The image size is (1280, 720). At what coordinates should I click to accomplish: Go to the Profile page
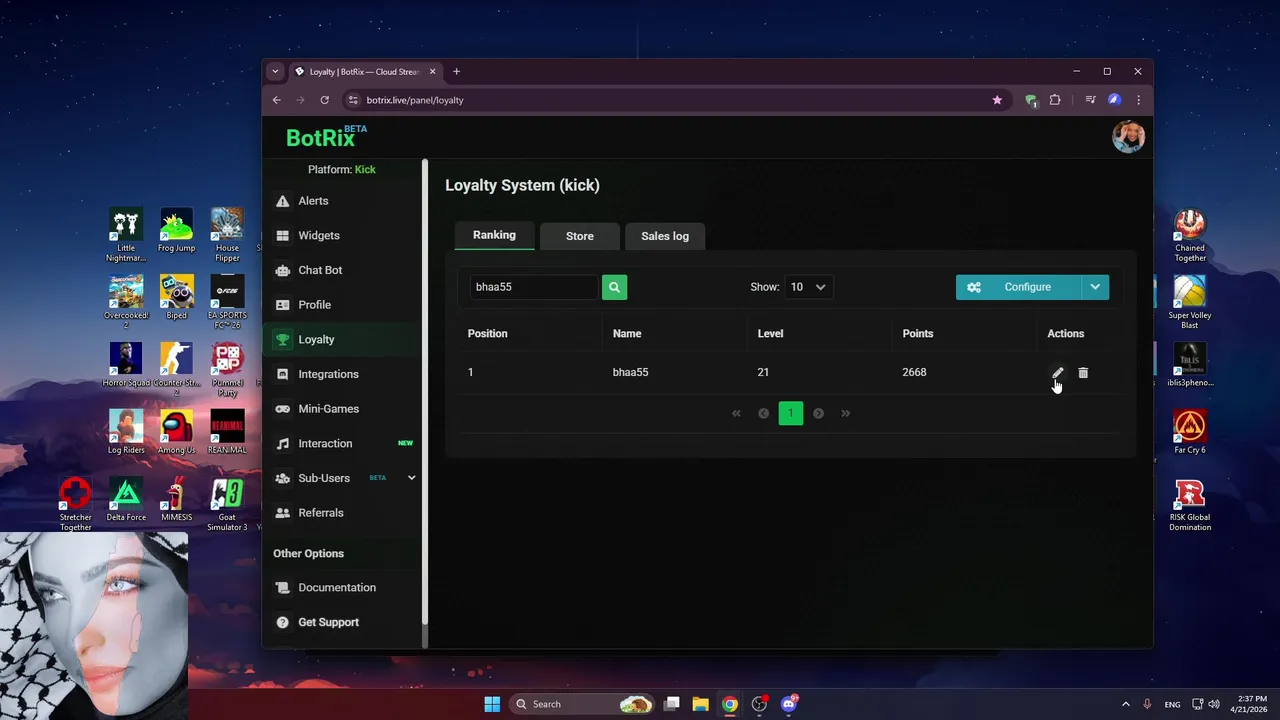(x=343, y=305)
